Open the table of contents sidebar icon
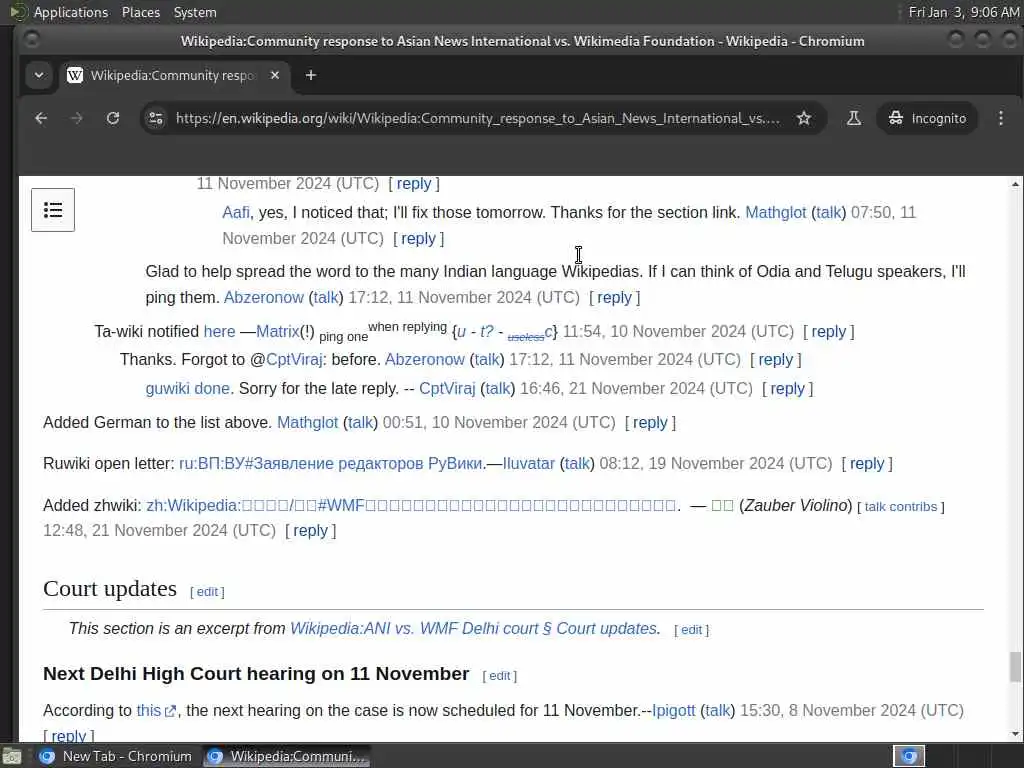The image size is (1024, 768). (53, 210)
